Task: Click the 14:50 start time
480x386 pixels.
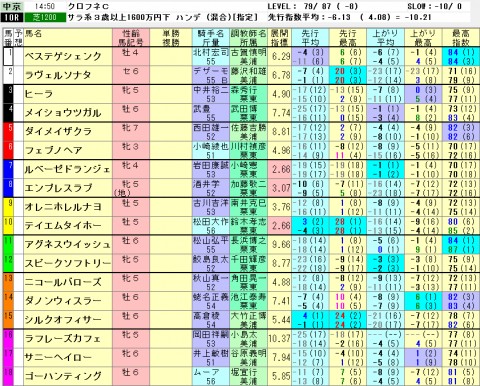Action: [x=45, y=6]
